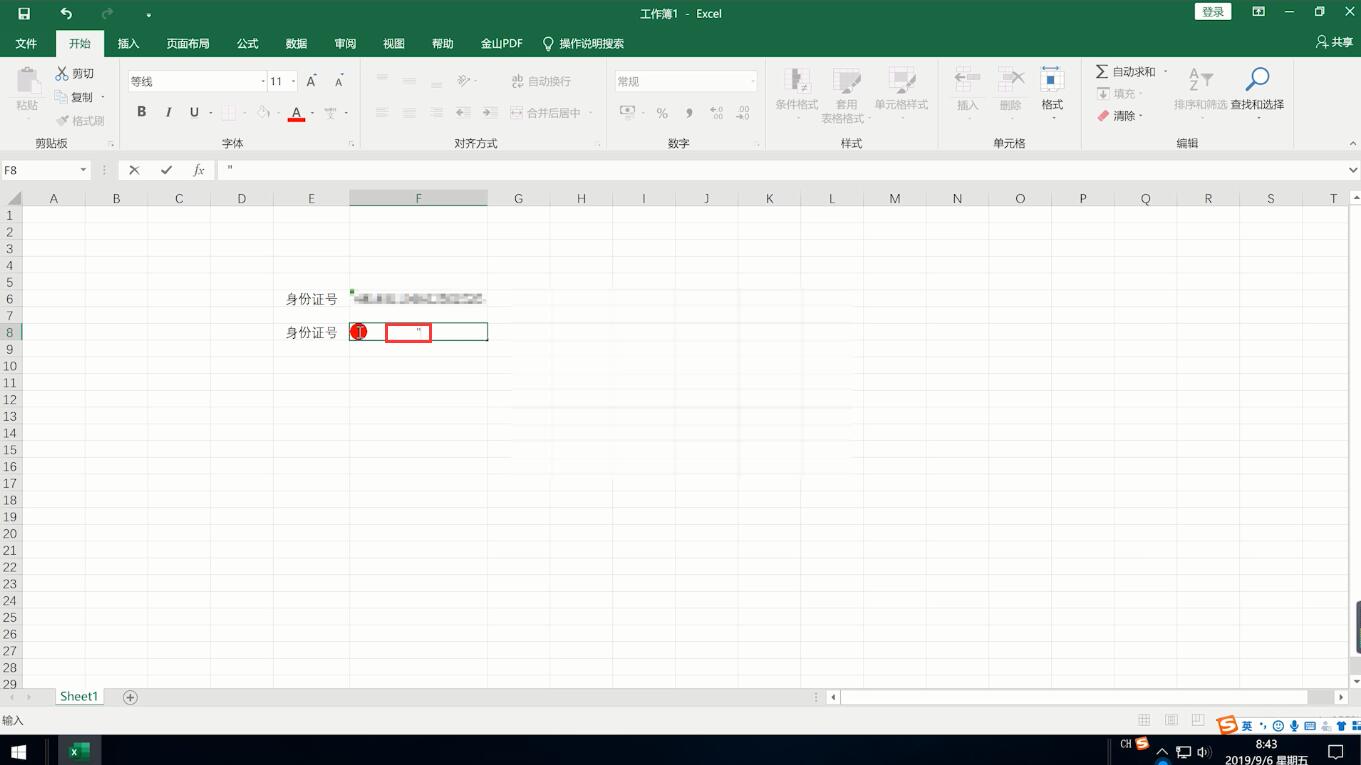This screenshot has width=1361, height=765.
Task: Open the Windows Start menu
Action: [18, 751]
